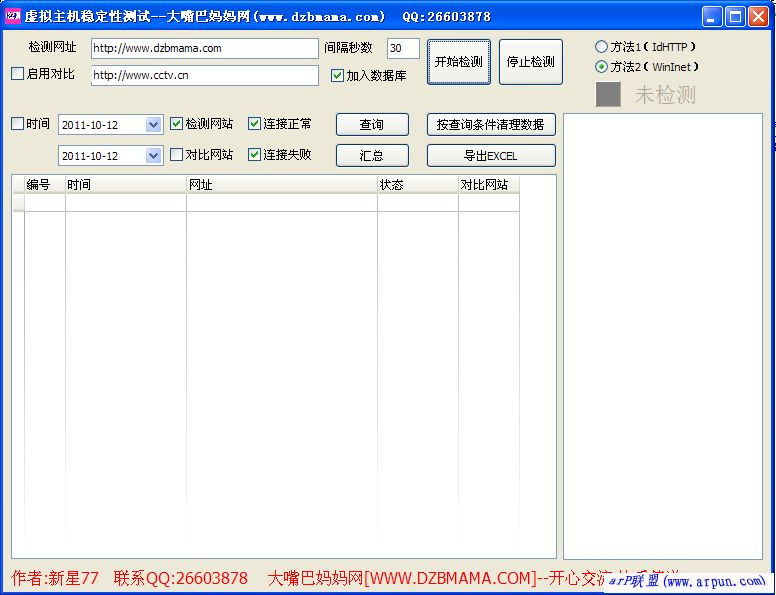Check the 对比网站 checkbox
This screenshot has height=595, width=776.
coord(177,155)
